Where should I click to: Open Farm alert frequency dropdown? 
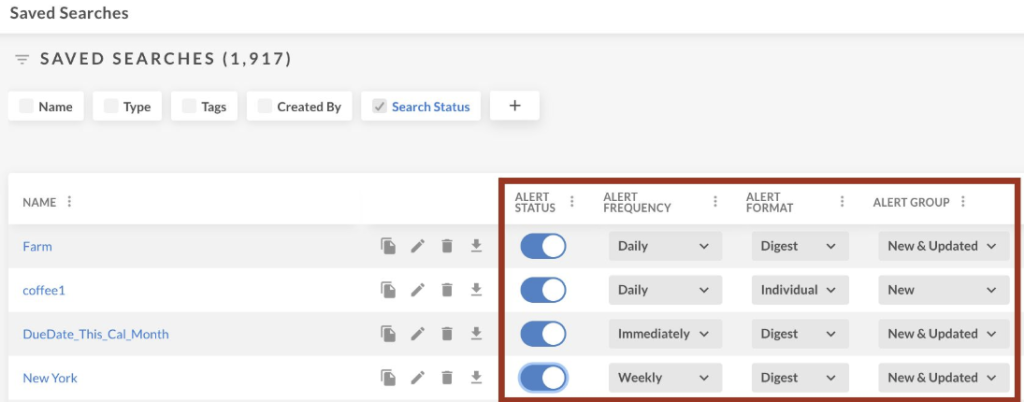pos(664,246)
